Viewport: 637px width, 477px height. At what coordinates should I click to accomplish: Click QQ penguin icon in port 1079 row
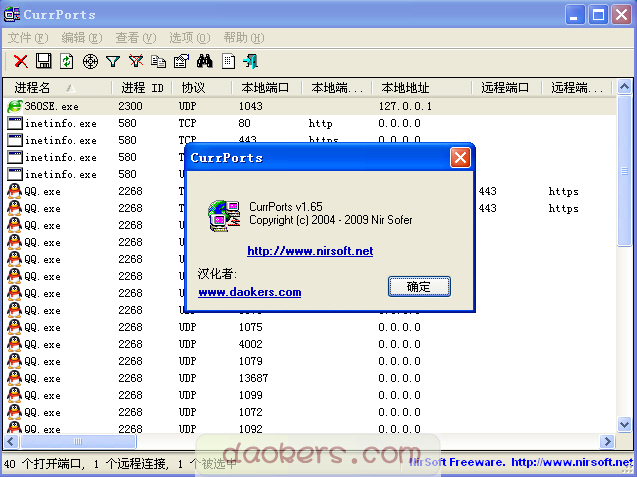(x=14, y=361)
